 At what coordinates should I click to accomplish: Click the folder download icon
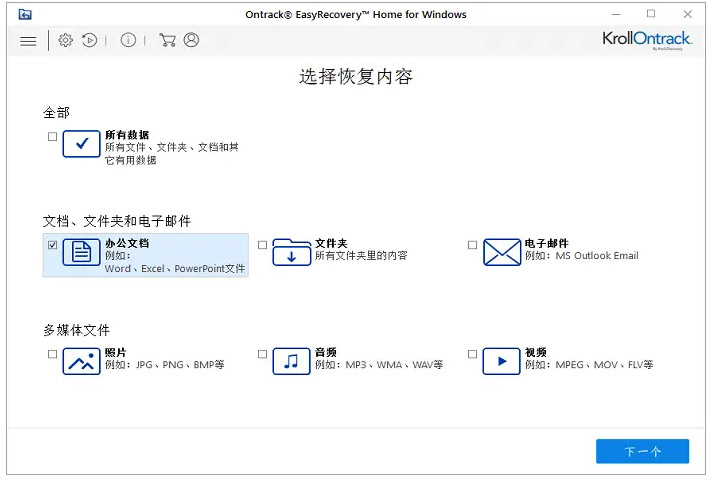292,252
